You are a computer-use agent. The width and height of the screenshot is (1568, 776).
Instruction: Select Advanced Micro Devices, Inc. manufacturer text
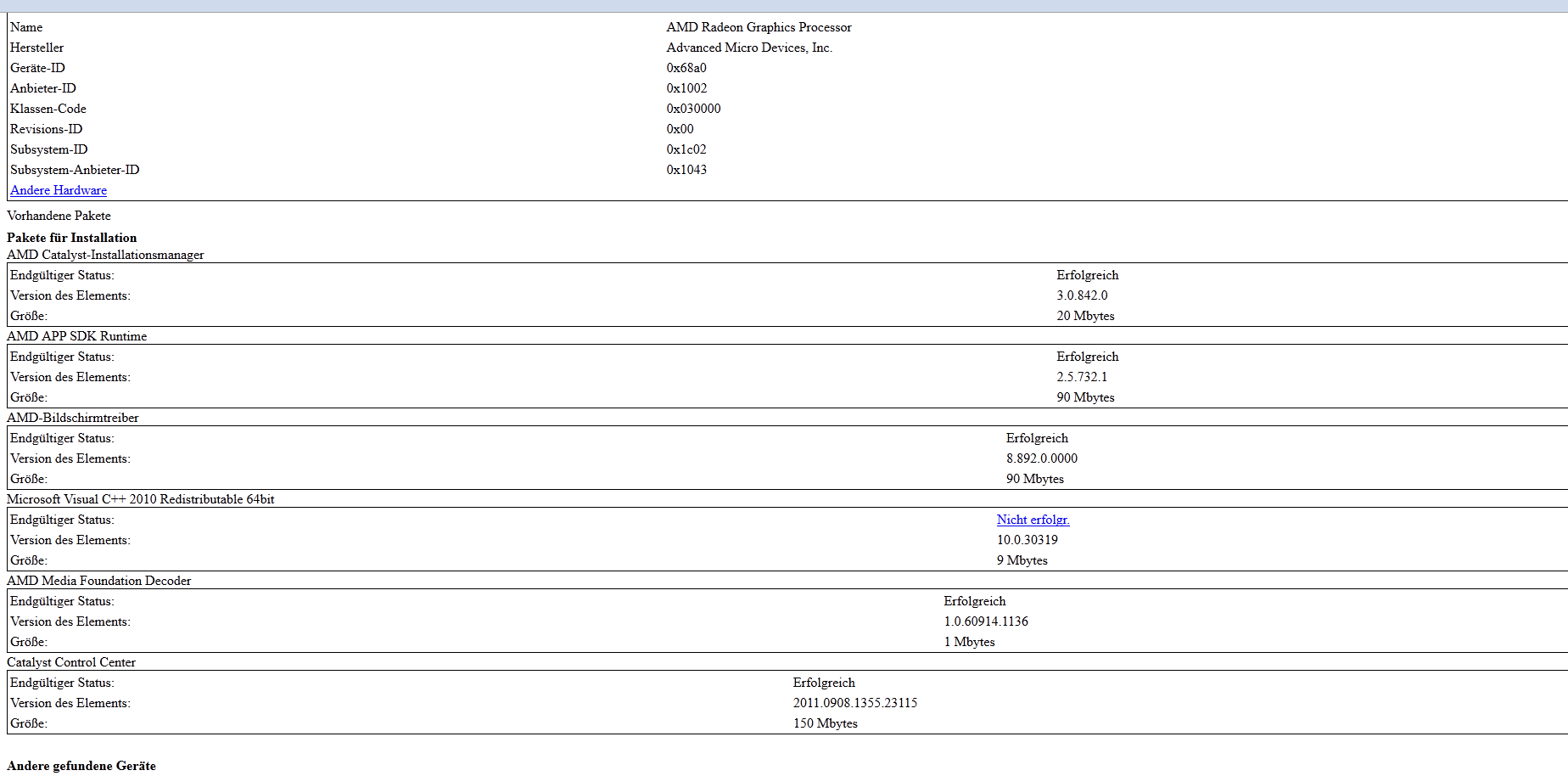point(749,48)
